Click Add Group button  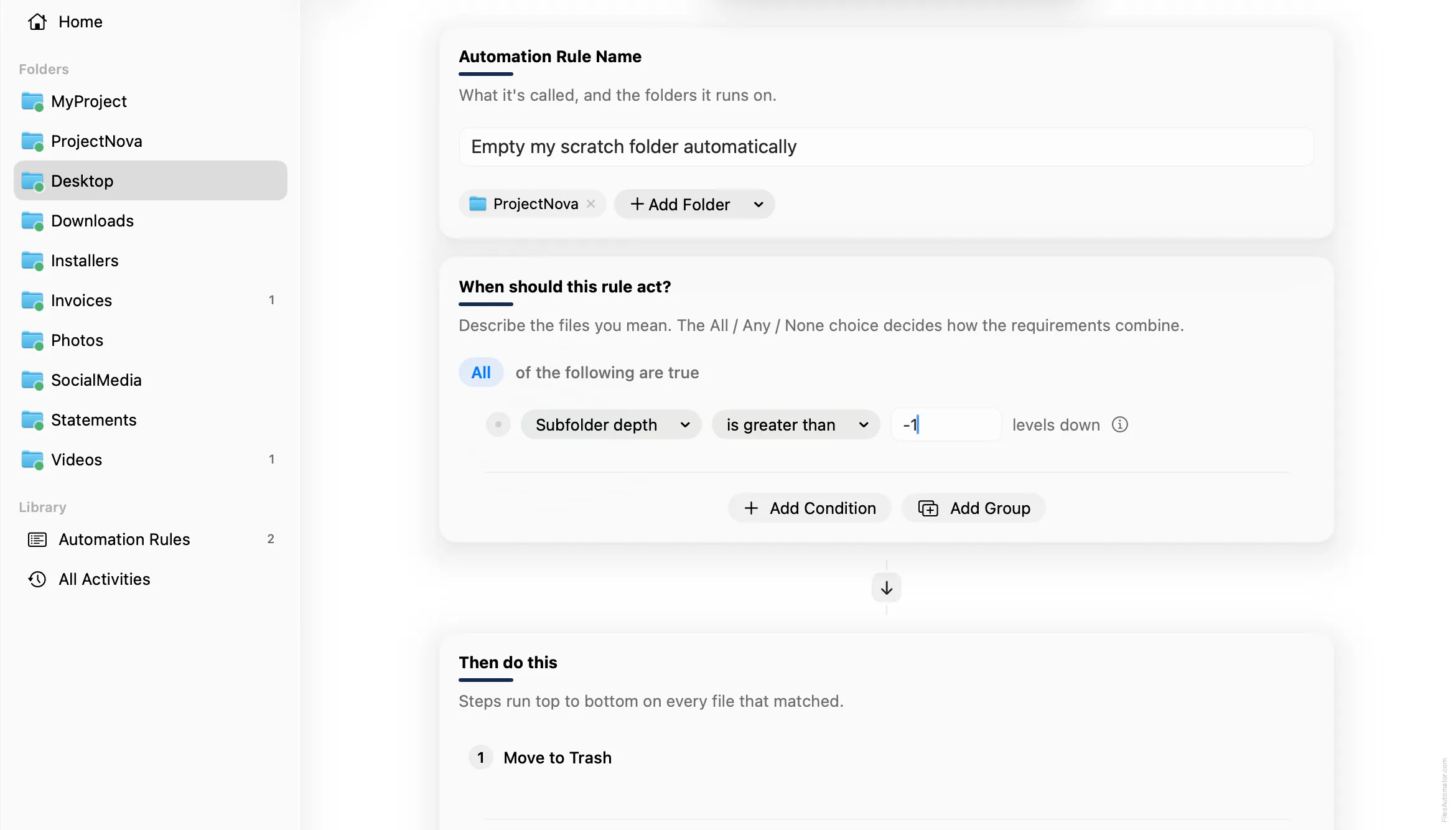point(974,508)
